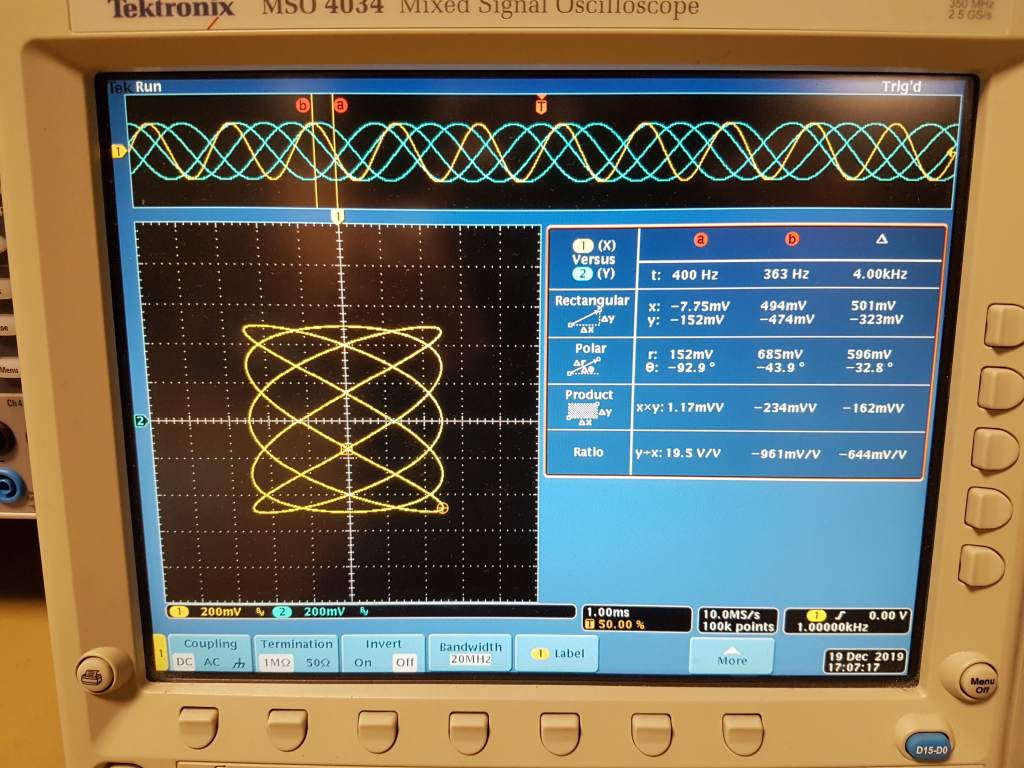The width and height of the screenshot is (1024, 768).
Task: Select cursor 'b' marker on waveform overview
Action: (x=302, y=104)
